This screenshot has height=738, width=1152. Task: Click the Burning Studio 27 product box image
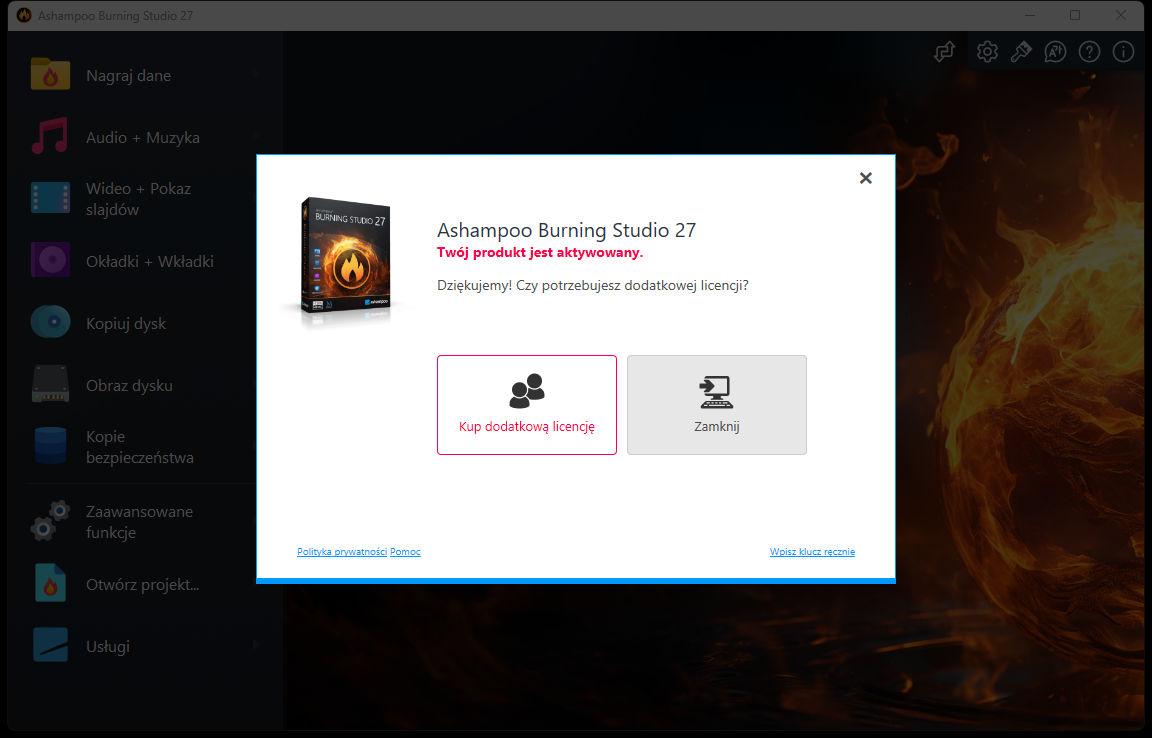pyautogui.click(x=345, y=257)
